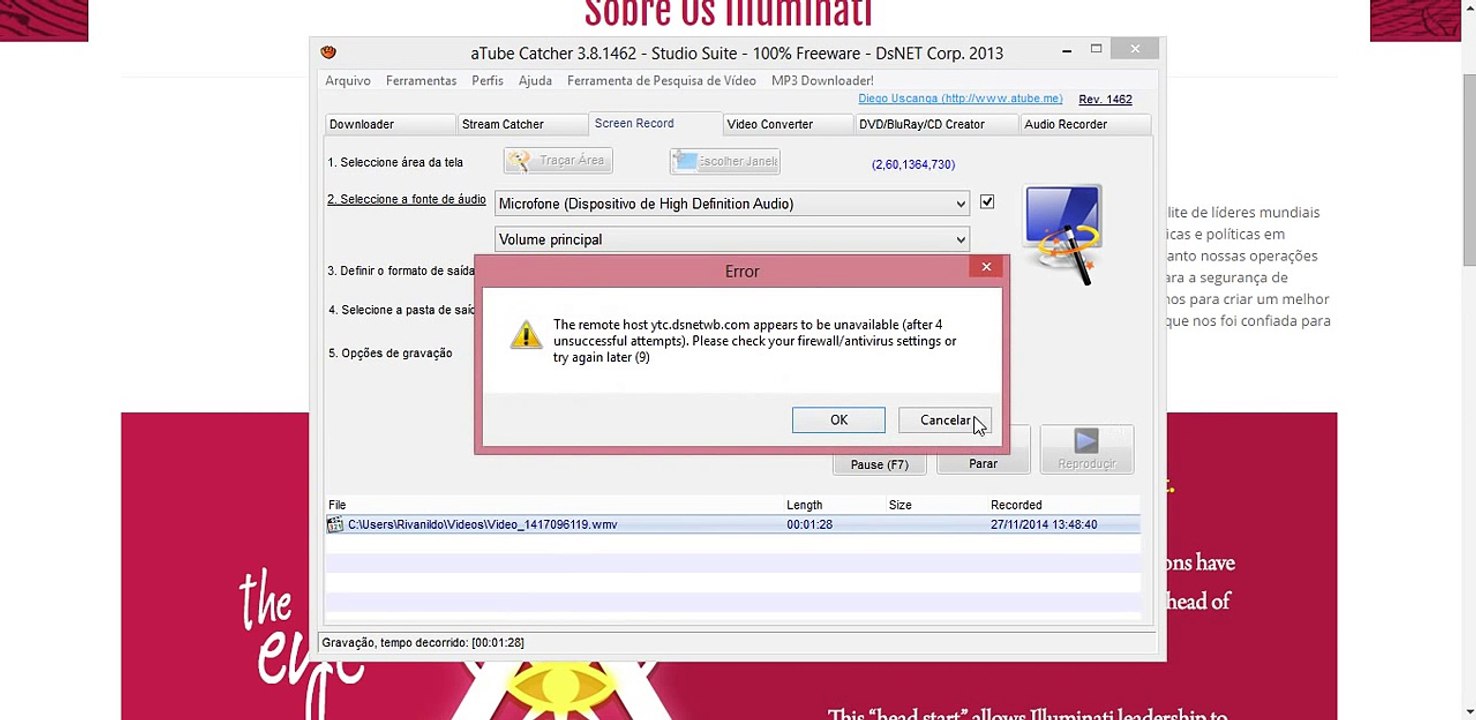Image resolution: width=1476 pixels, height=720 pixels.
Task: Switch to the Audio Recorder tab
Action: point(1085,124)
